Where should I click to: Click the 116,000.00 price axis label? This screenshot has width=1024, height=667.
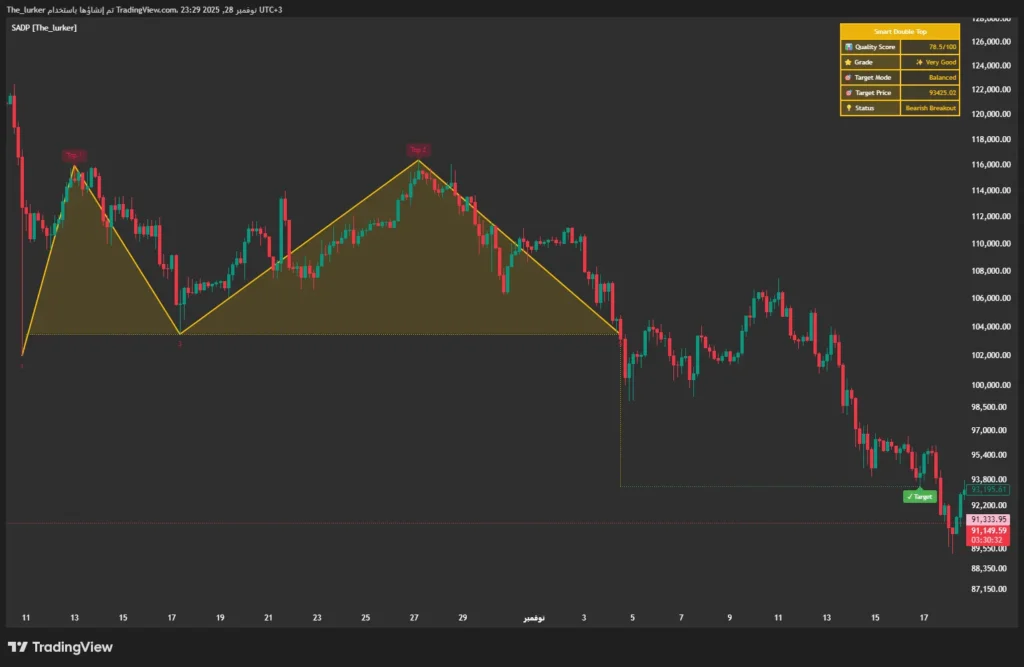pos(991,165)
